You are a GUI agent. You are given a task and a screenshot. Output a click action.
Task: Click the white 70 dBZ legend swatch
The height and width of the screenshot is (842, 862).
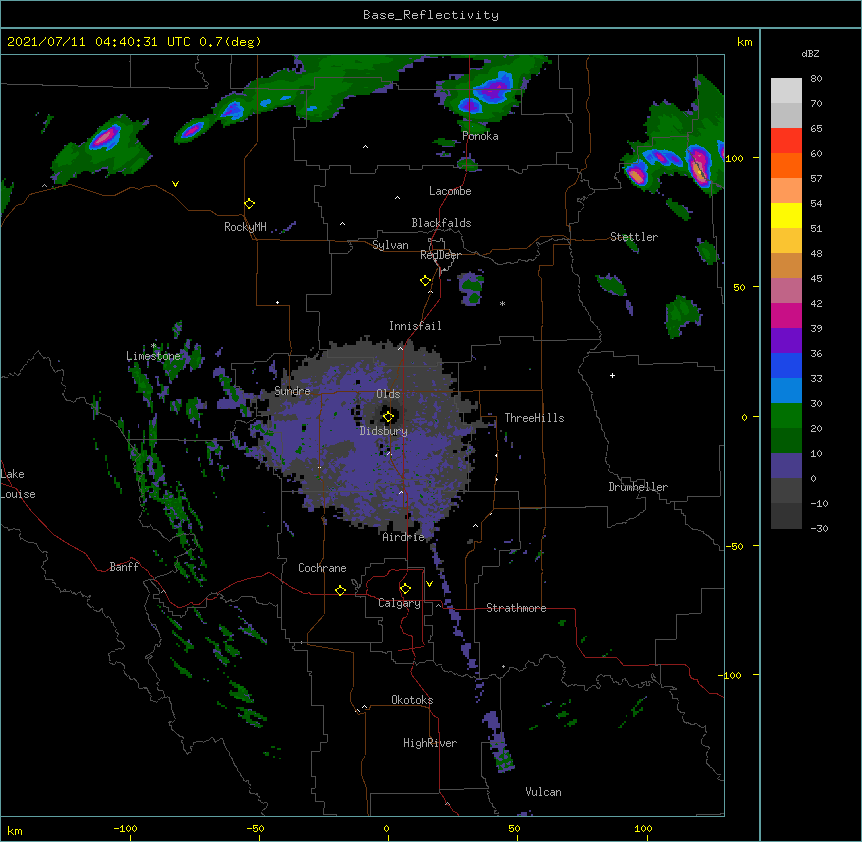pyautogui.click(x=786, y=91)
